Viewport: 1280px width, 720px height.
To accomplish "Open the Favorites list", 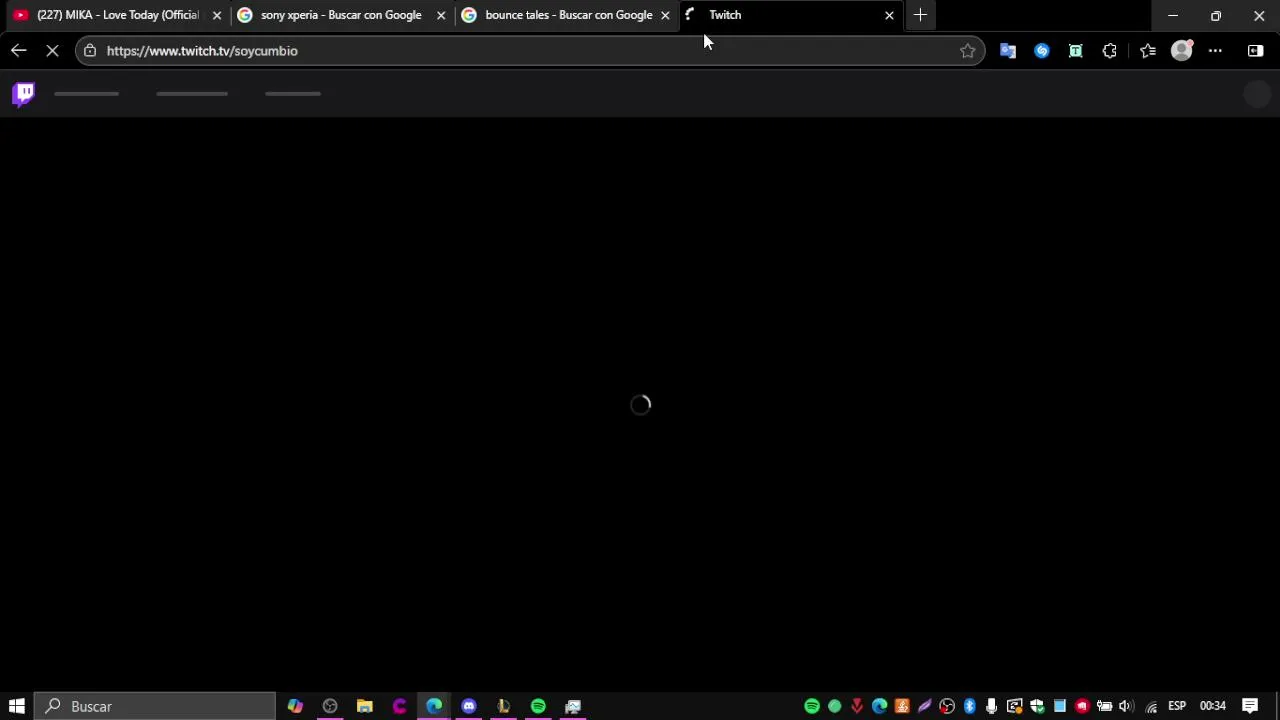I will tap(1148, 51).
